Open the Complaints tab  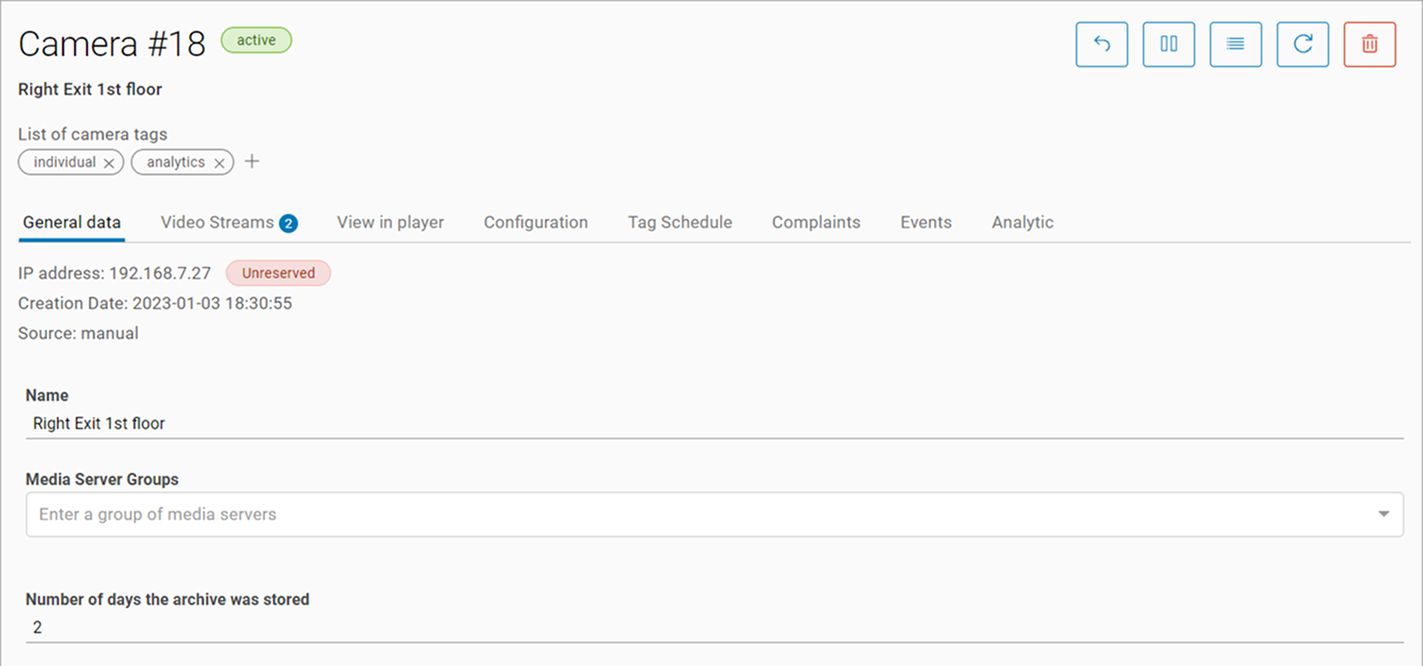coord(815,222)
